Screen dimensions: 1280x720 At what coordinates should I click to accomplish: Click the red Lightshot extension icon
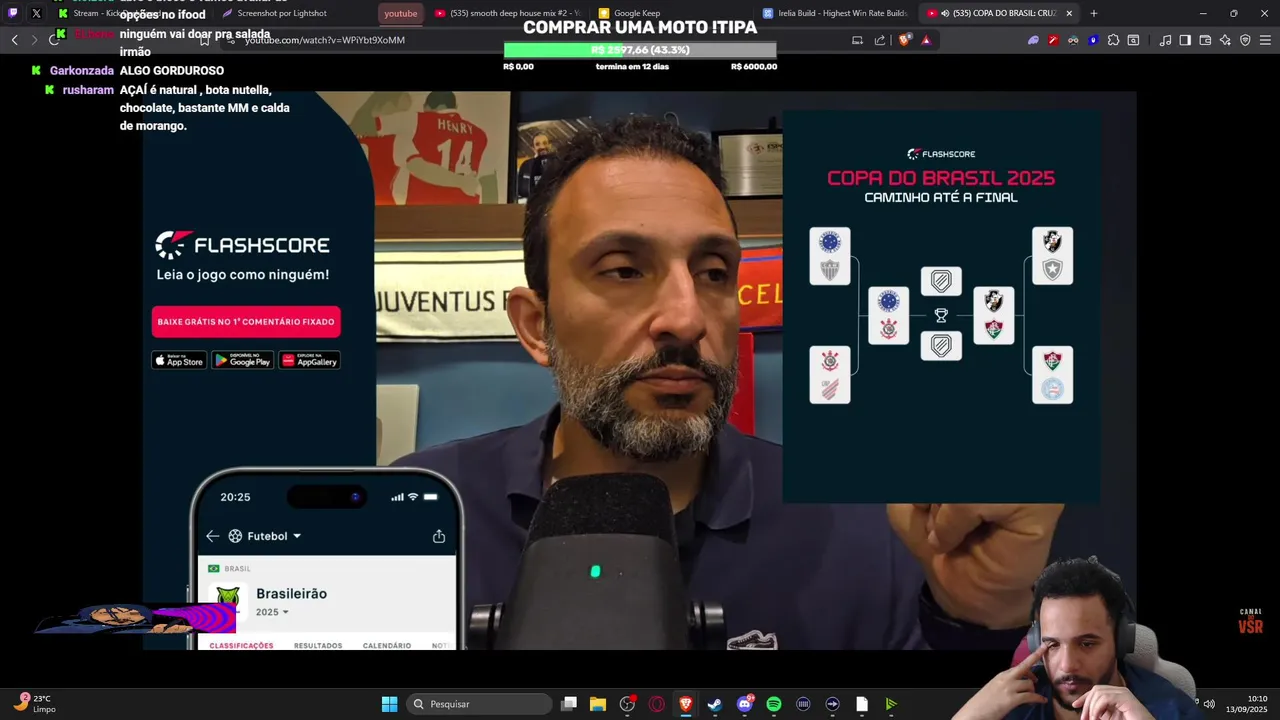(x=1053, y=40)
